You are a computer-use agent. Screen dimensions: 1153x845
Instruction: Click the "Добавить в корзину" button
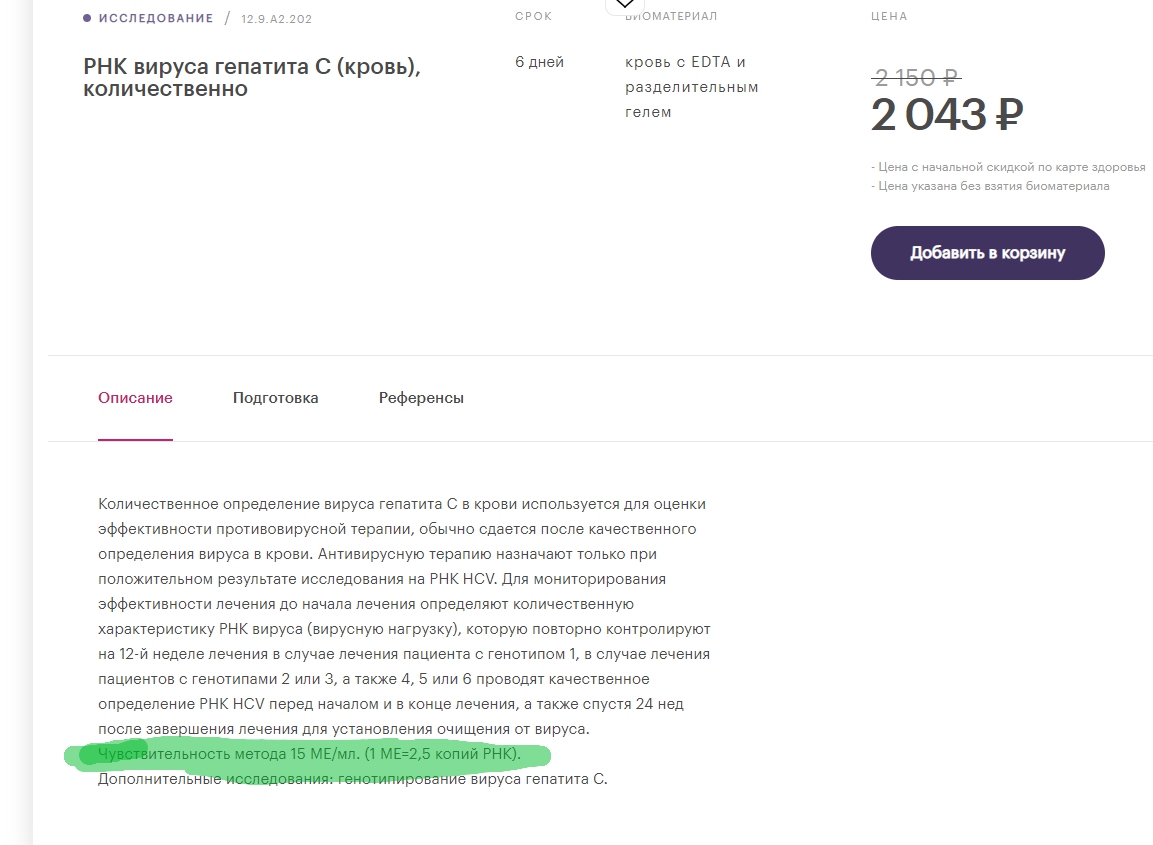click(987, 253)
